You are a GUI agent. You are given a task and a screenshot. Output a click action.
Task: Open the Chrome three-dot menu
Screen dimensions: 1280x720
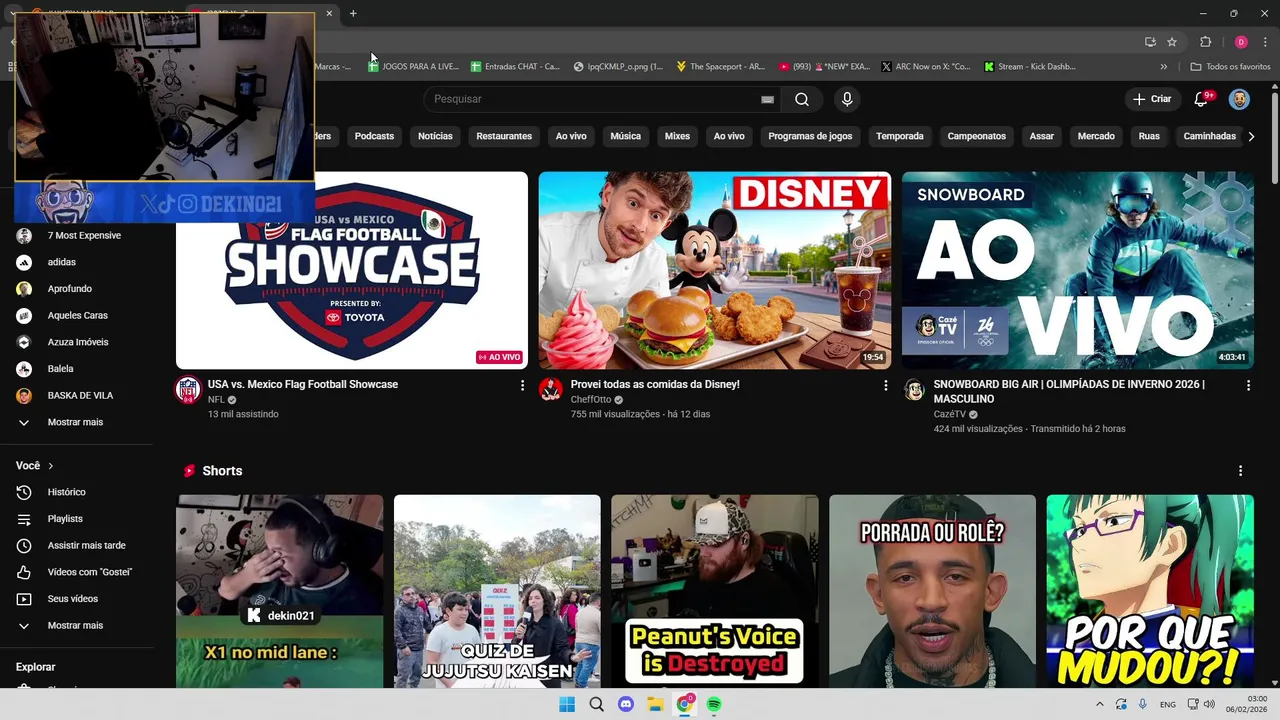[1265, 42]
